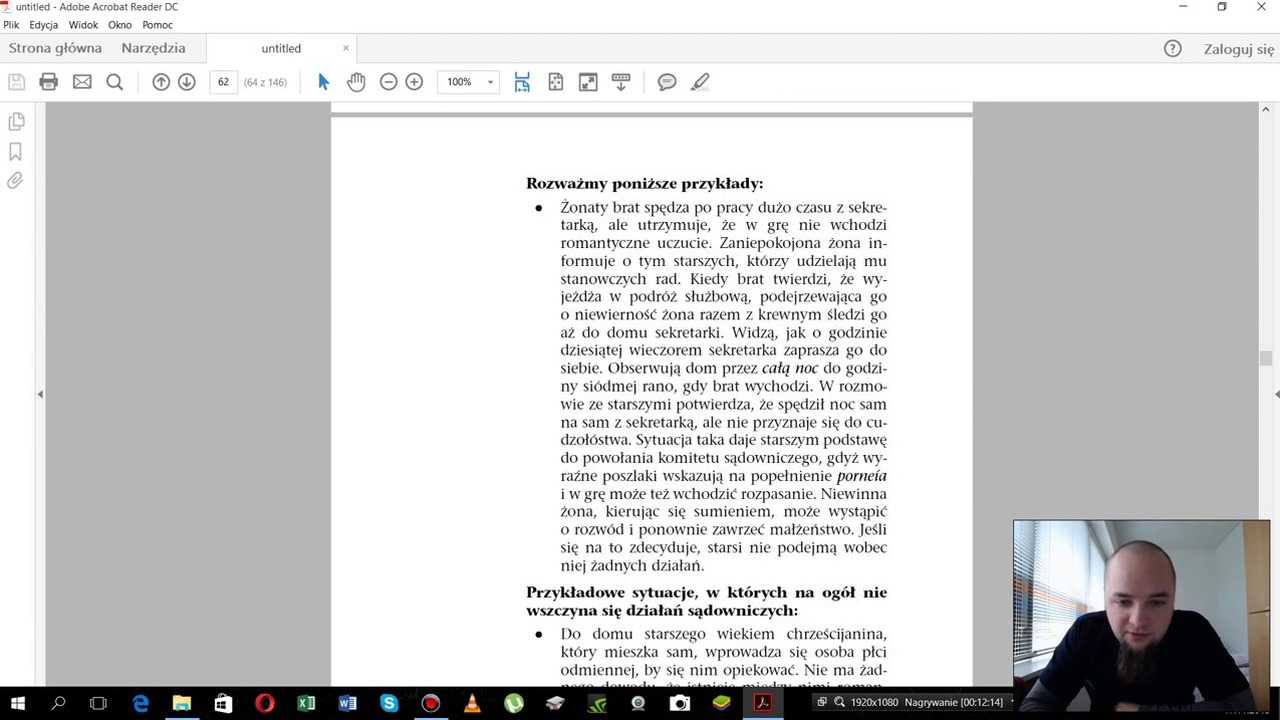Click the Zaloguj się link
Image resolution: width=1280 pixels, height=720 pixels.
coord(1239,49)
